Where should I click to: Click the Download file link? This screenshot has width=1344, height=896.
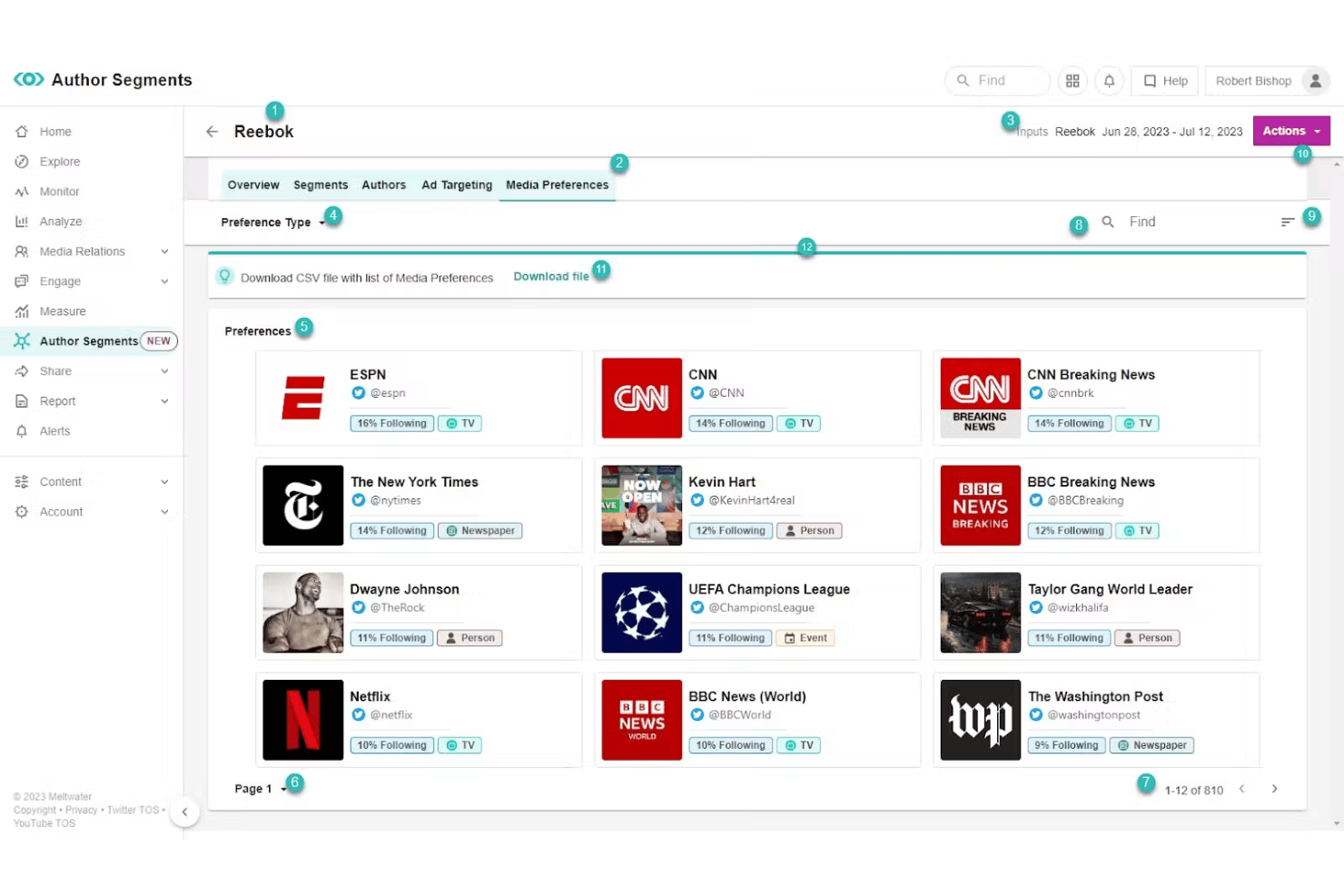pyautogui.click(x=551, y=277)
